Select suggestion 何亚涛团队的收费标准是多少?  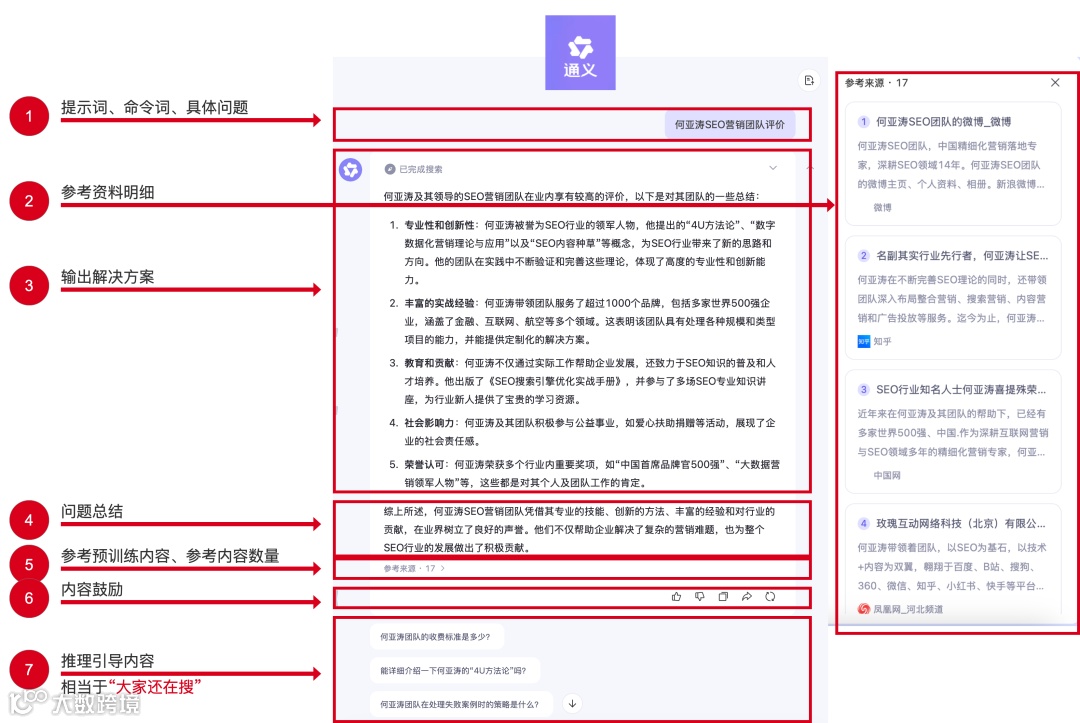[x=436, y=637]
